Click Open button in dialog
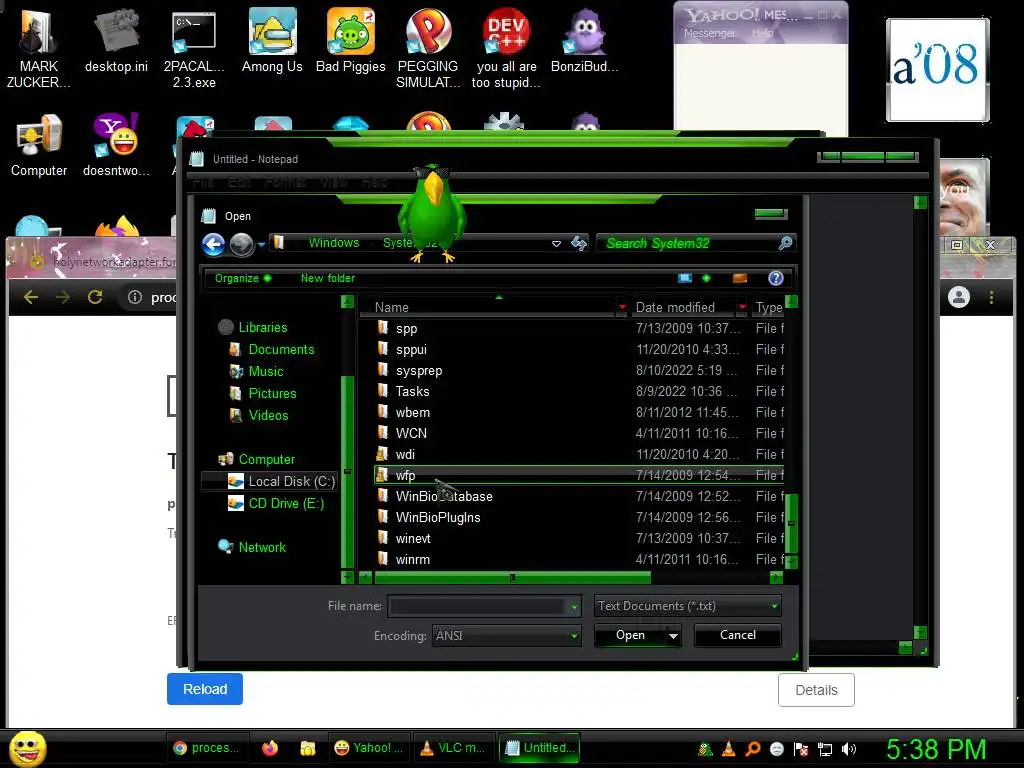Image resolution: width=1024 pixels, height=768 pixels. 630,635
